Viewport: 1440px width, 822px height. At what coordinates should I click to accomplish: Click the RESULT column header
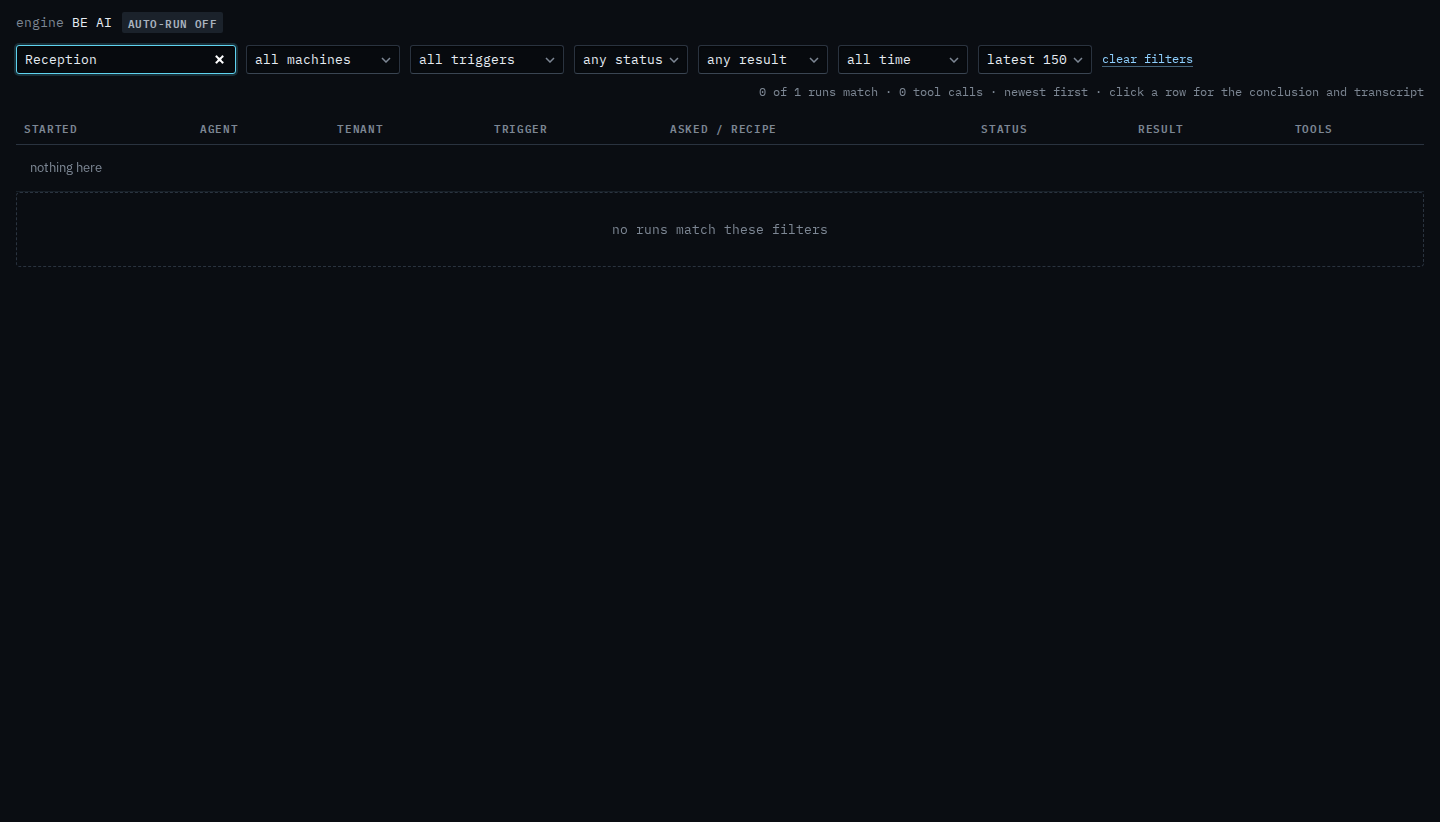[x=1160, y=129]
